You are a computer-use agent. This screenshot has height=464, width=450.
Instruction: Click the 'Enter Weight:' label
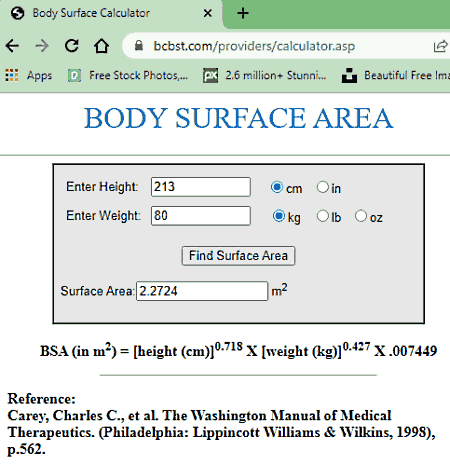pyautogui.click(x=103, y=216)
